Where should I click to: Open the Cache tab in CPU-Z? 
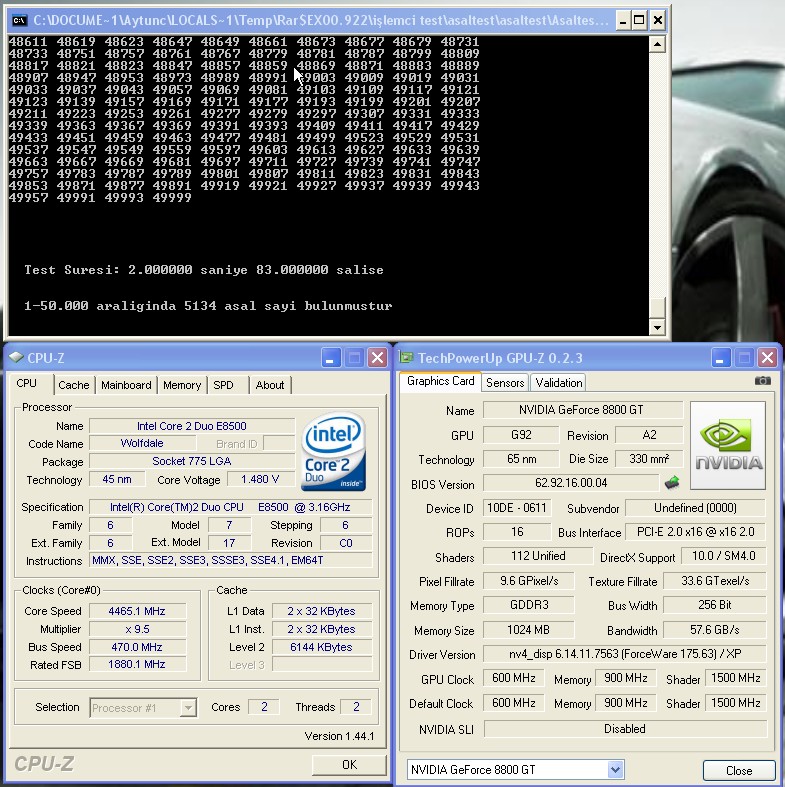click(x=74, y=385)
